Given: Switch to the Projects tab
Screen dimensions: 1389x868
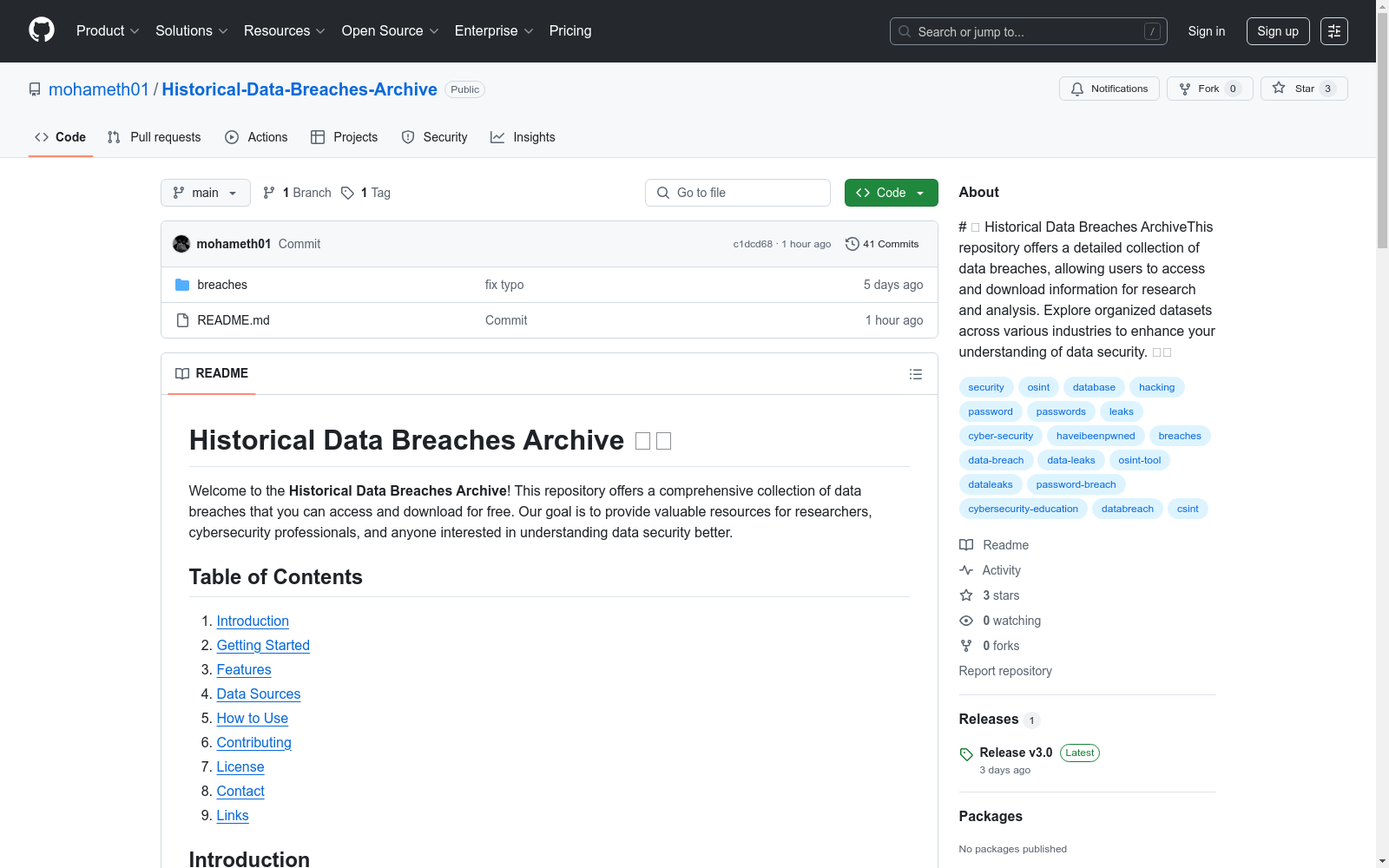Looking at the screenshot, I should (x=345, y=137).
